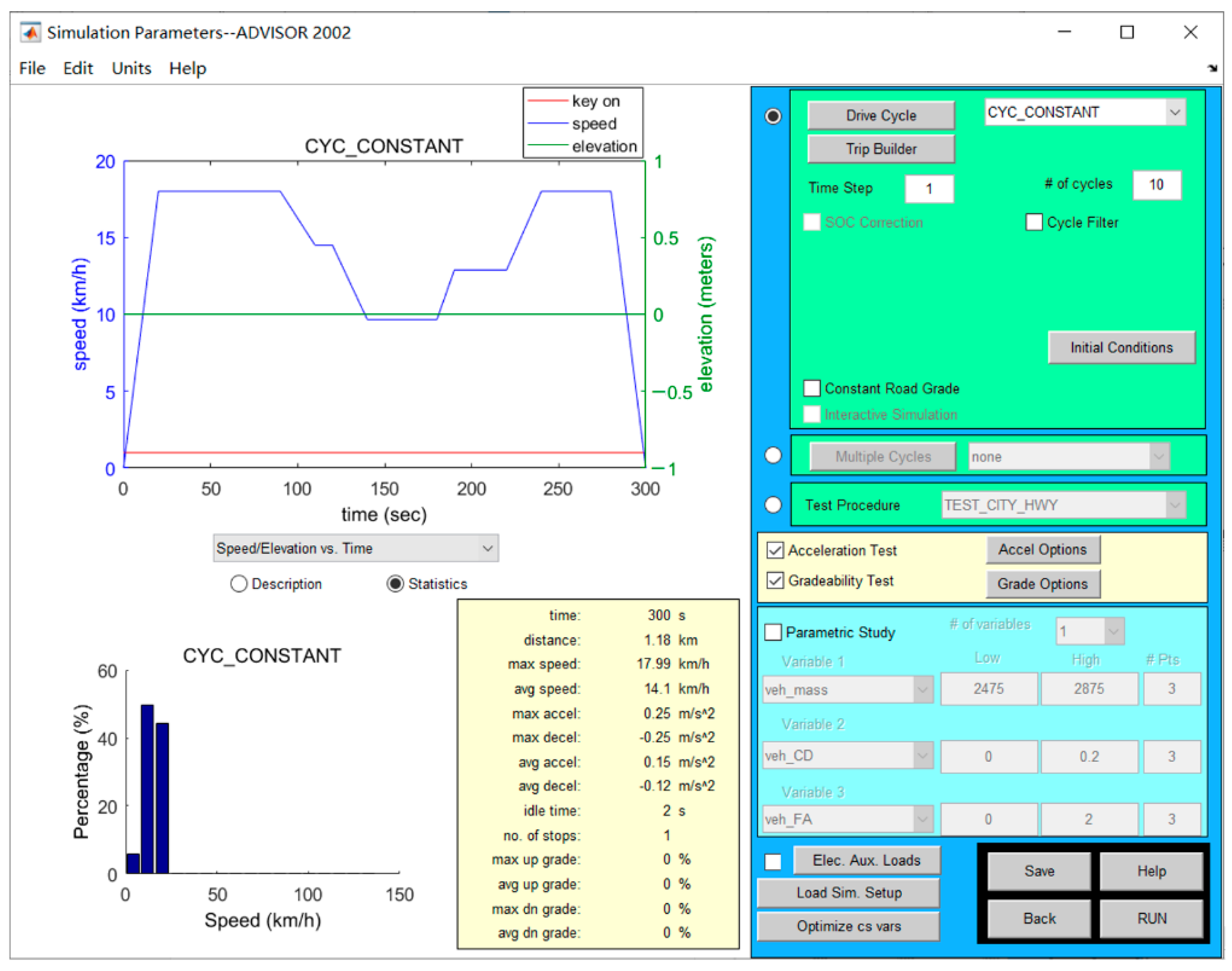Enable the Cycle Filter checkbox
This screenshot has width=1232, height=971.
click(1034, 222)
